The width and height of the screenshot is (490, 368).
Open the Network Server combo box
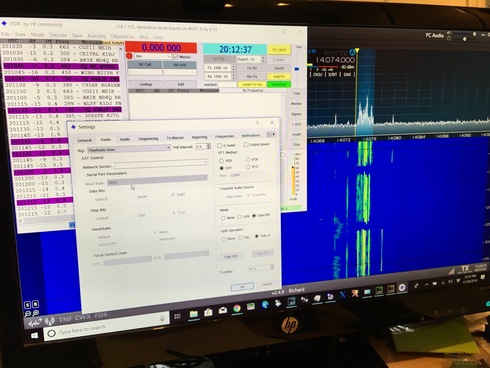tap(161, 164)
